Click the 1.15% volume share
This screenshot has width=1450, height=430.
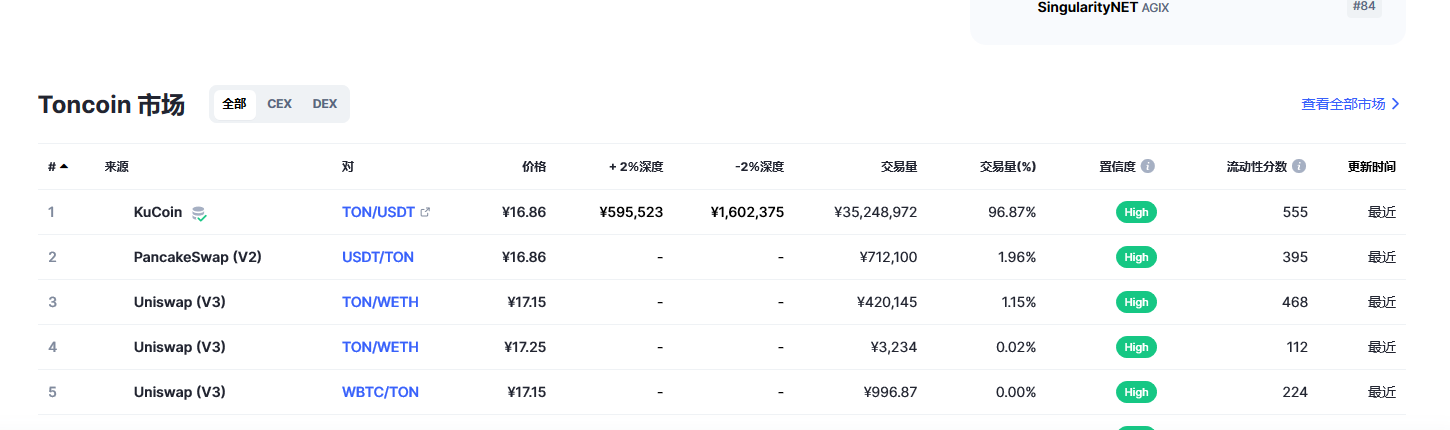click(x=1019, y=302)
